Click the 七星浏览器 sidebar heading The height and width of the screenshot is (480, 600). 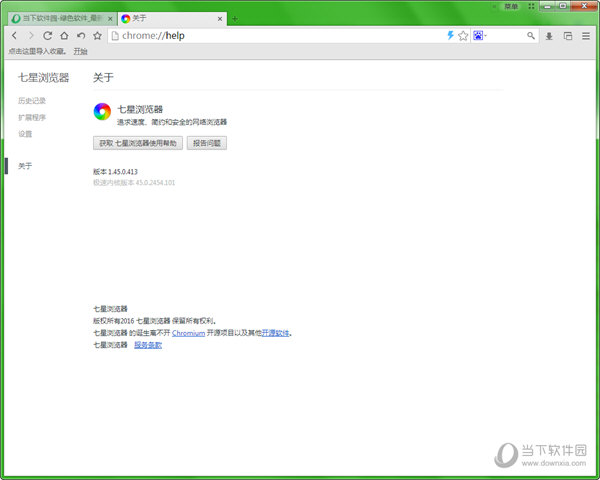pyautogui.click(x=44, y=78)
